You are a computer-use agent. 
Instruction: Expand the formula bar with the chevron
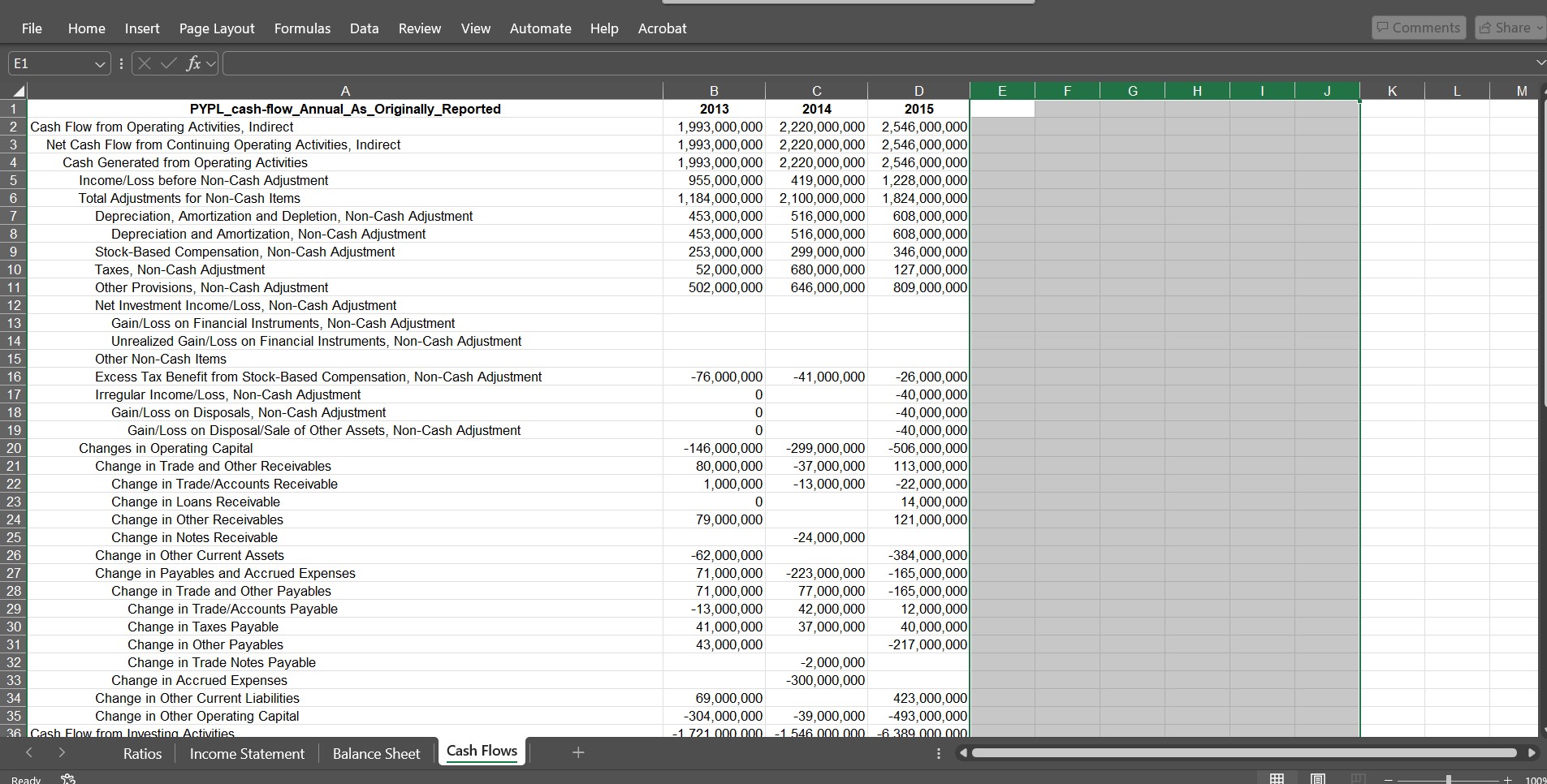(x=1540, y=62)
